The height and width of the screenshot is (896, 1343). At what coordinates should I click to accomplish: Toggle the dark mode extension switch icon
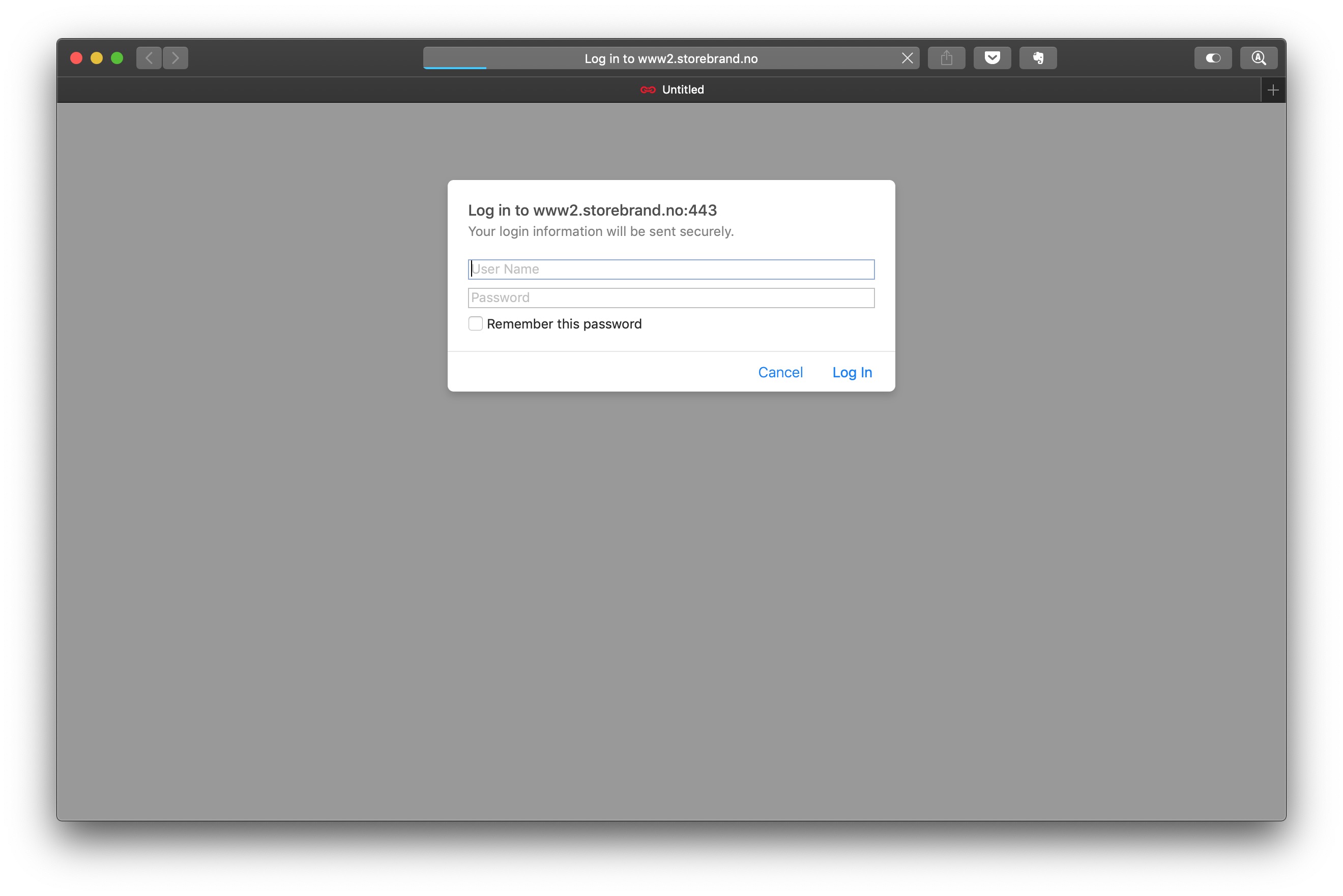pyautogui.click(x=1213, y=57)
